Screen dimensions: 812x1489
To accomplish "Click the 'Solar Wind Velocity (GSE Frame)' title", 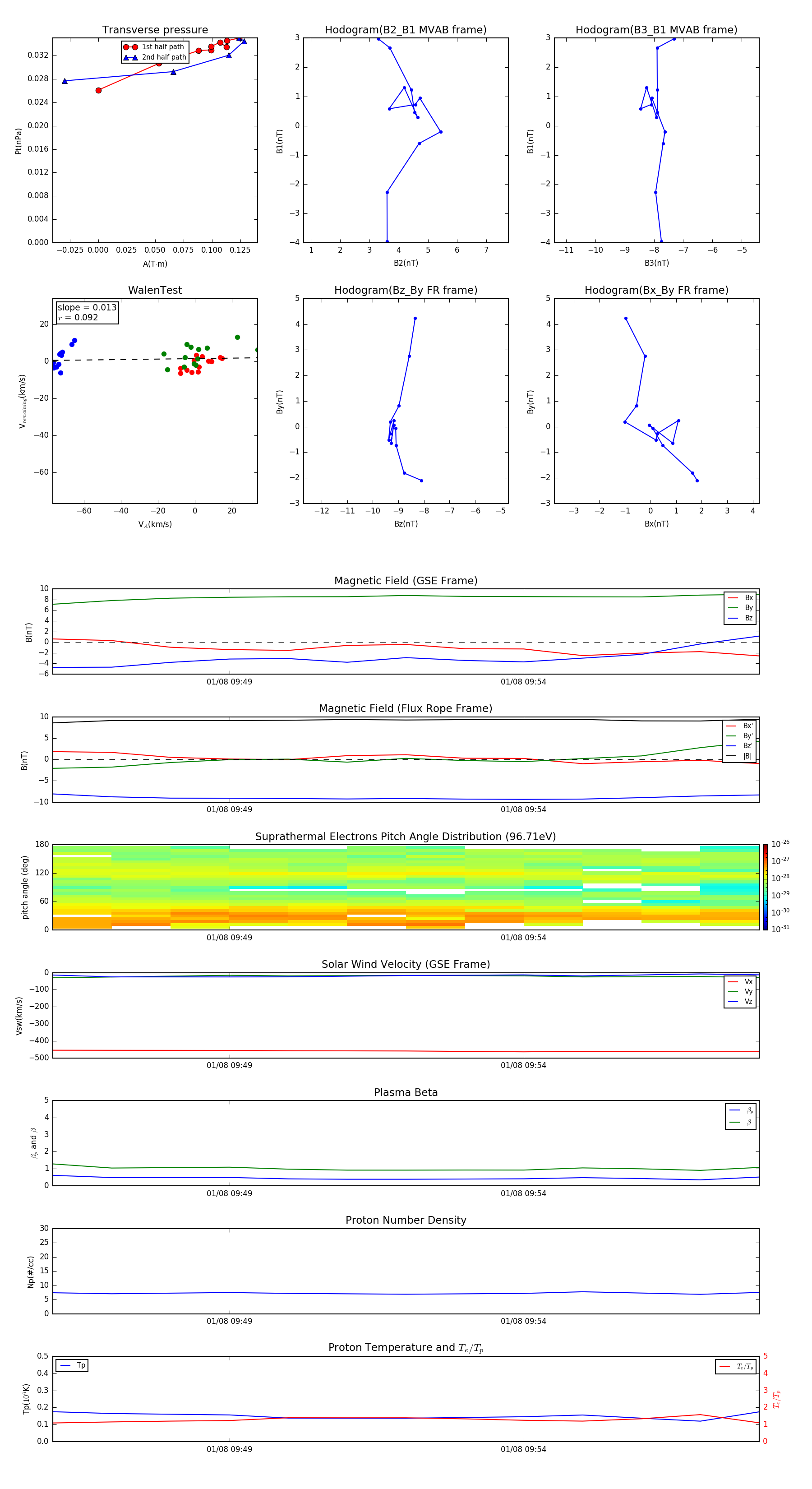I will 406,964.
